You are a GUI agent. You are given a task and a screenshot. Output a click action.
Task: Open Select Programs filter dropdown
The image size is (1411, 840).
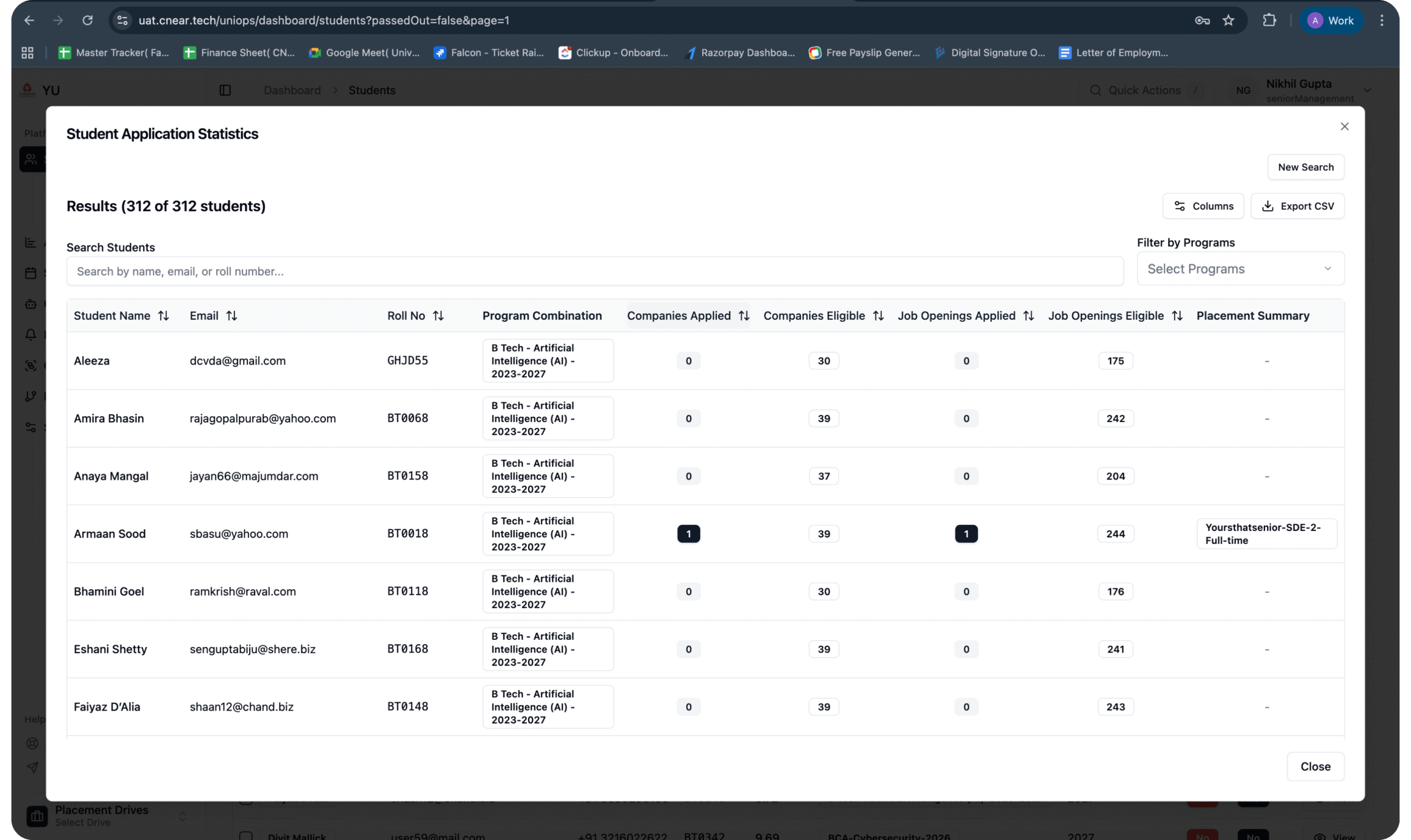1240,269
